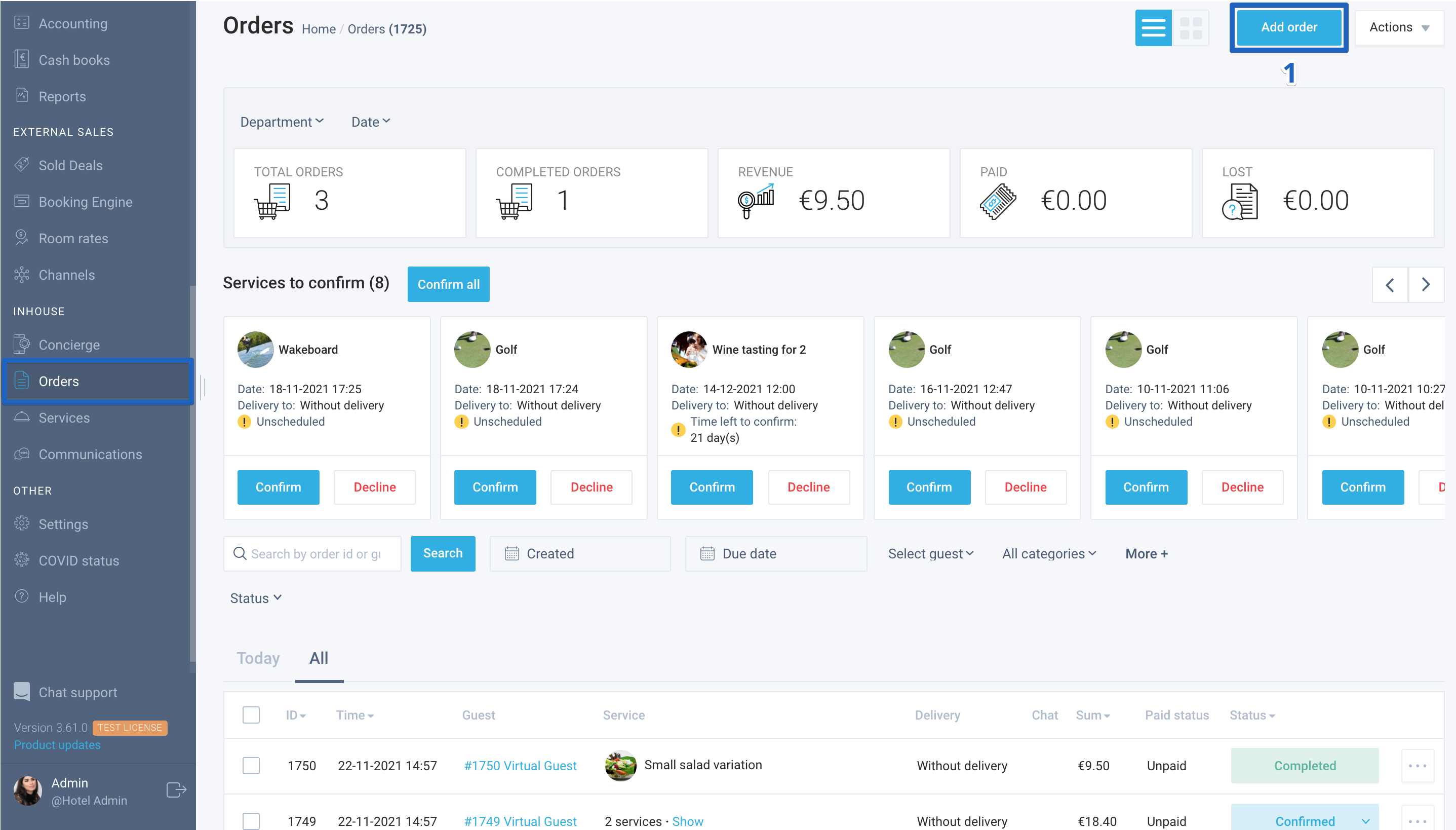Image resolution: width=1456 pixels, height=830 pixels.
Task: Open the three-dot menu for order 1749
Action: [1418, 821]
